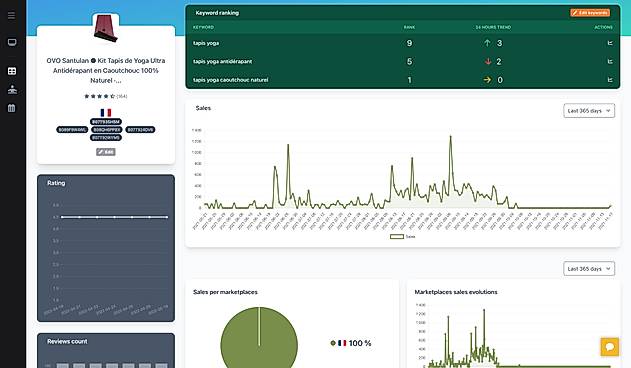Click the red down-arrow trend for 'tapis yoga antidérapant'
Image resolution: width=631 pixels, height=368 pixels.
tap(488, 62)
